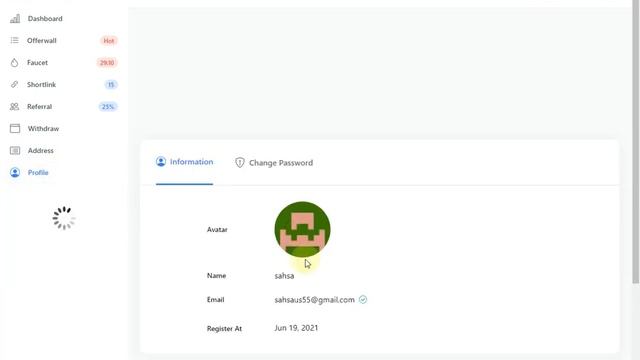Click the Change Password shield icon
640x360 pixels.
[240, 162]
